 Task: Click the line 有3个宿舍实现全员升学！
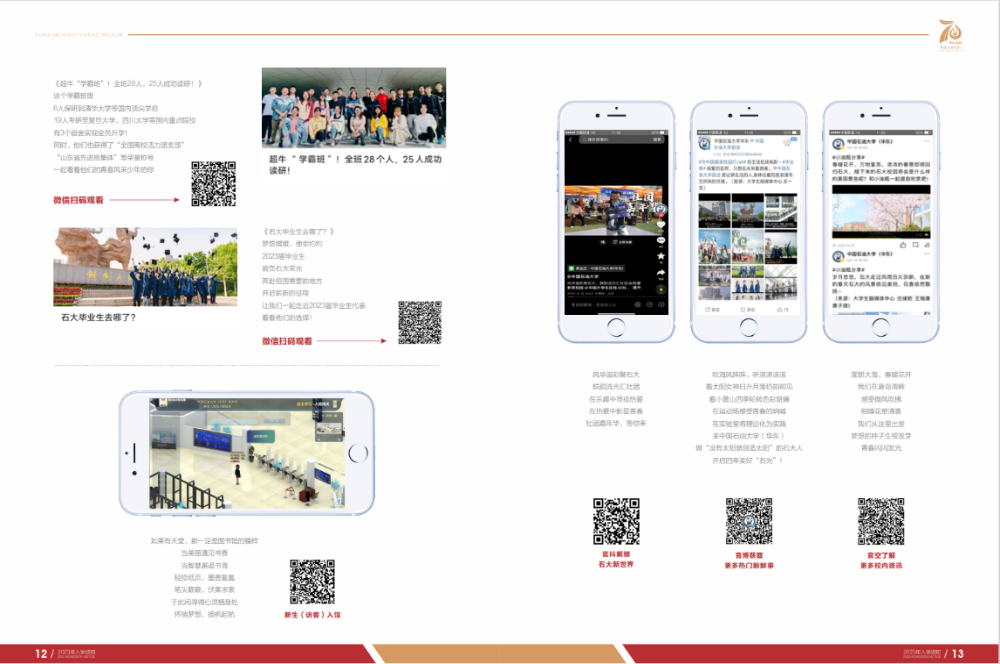tap(91, 133)
